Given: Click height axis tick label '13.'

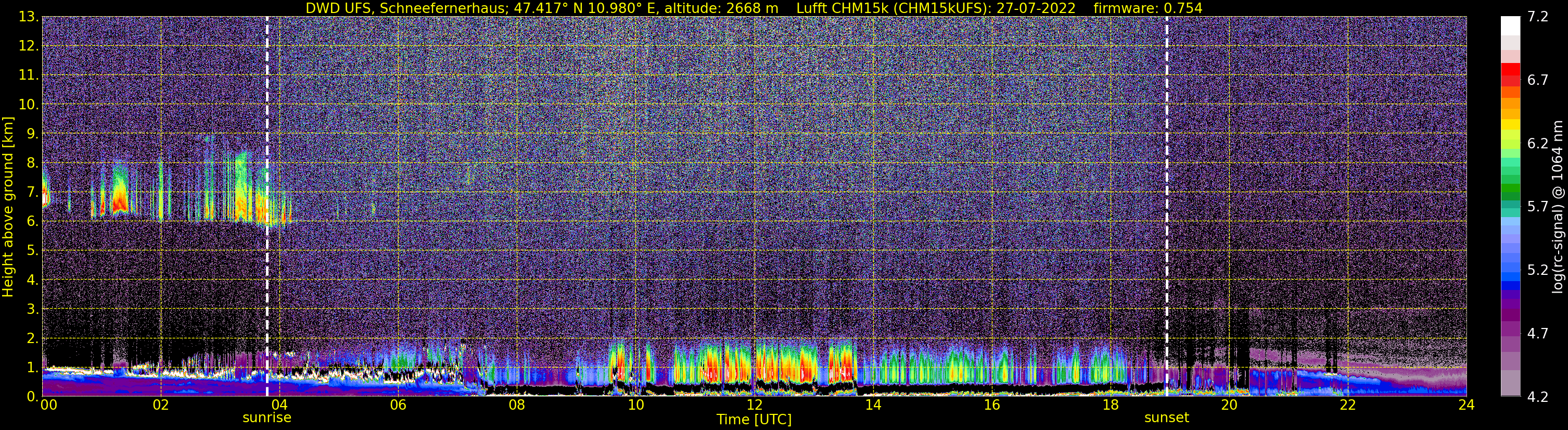Looking at the screenshot, I should click(29, 17).
